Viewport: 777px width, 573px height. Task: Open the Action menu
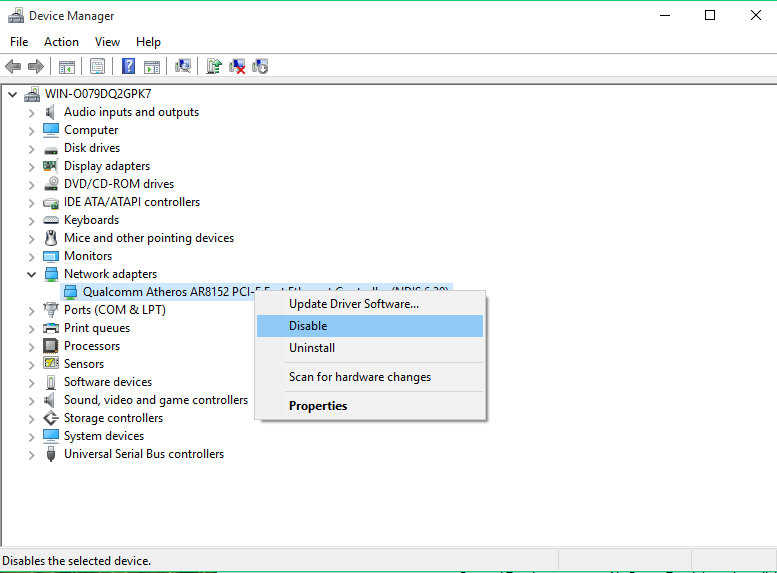61,42
